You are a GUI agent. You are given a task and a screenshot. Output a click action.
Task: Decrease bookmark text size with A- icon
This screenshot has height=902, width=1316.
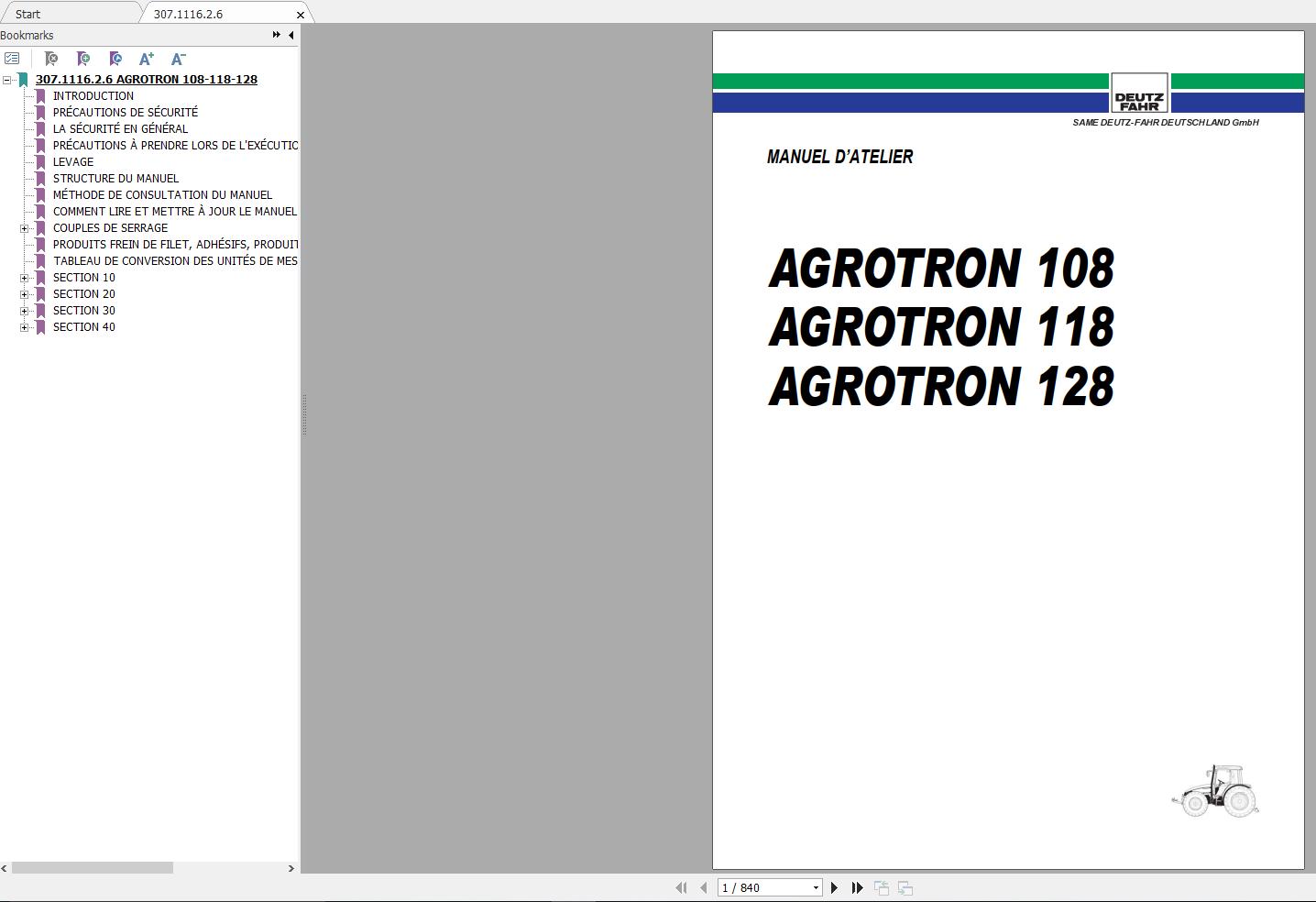(177, 59)
